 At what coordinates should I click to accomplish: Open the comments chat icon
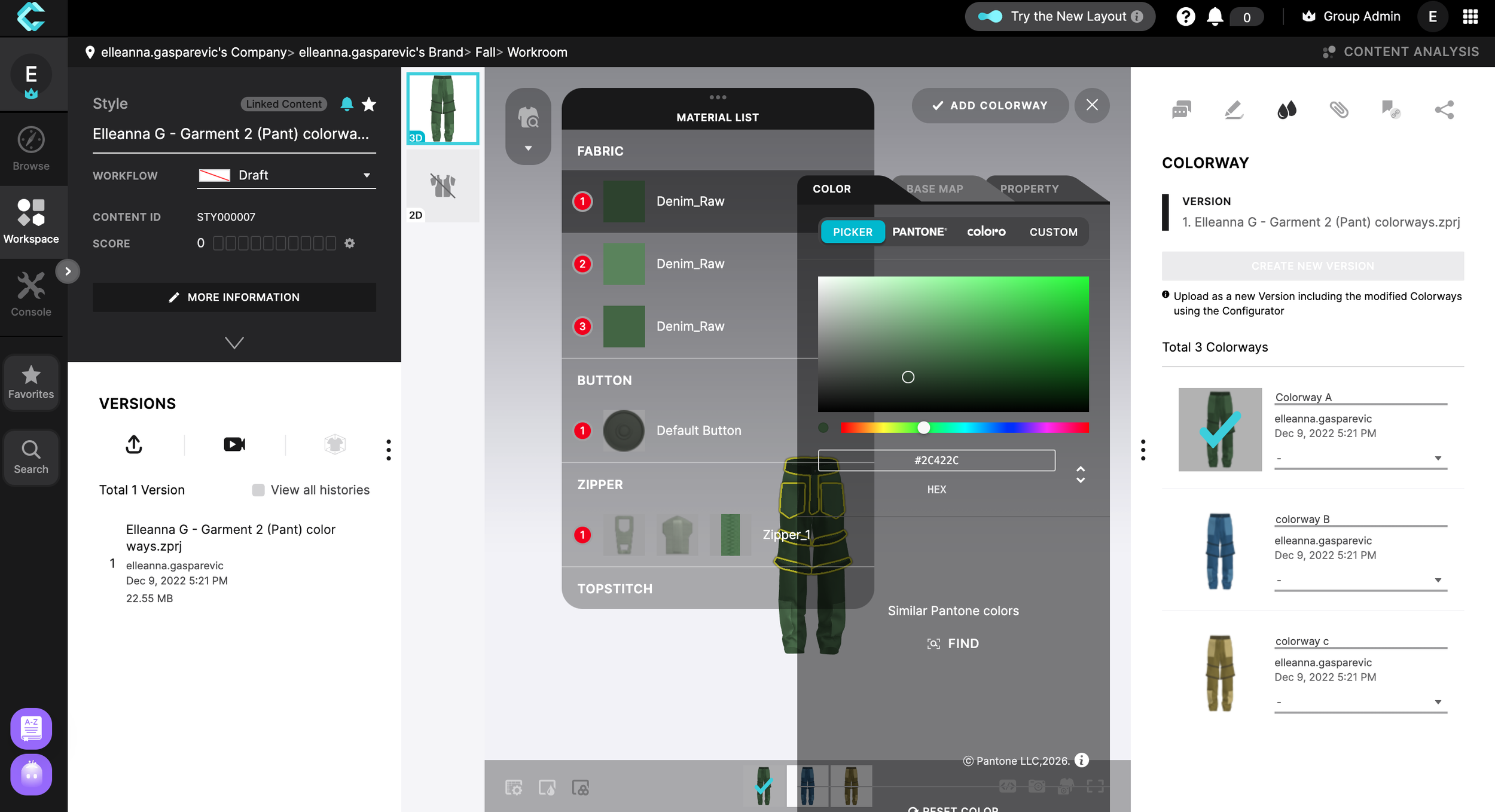(1181, 109)
